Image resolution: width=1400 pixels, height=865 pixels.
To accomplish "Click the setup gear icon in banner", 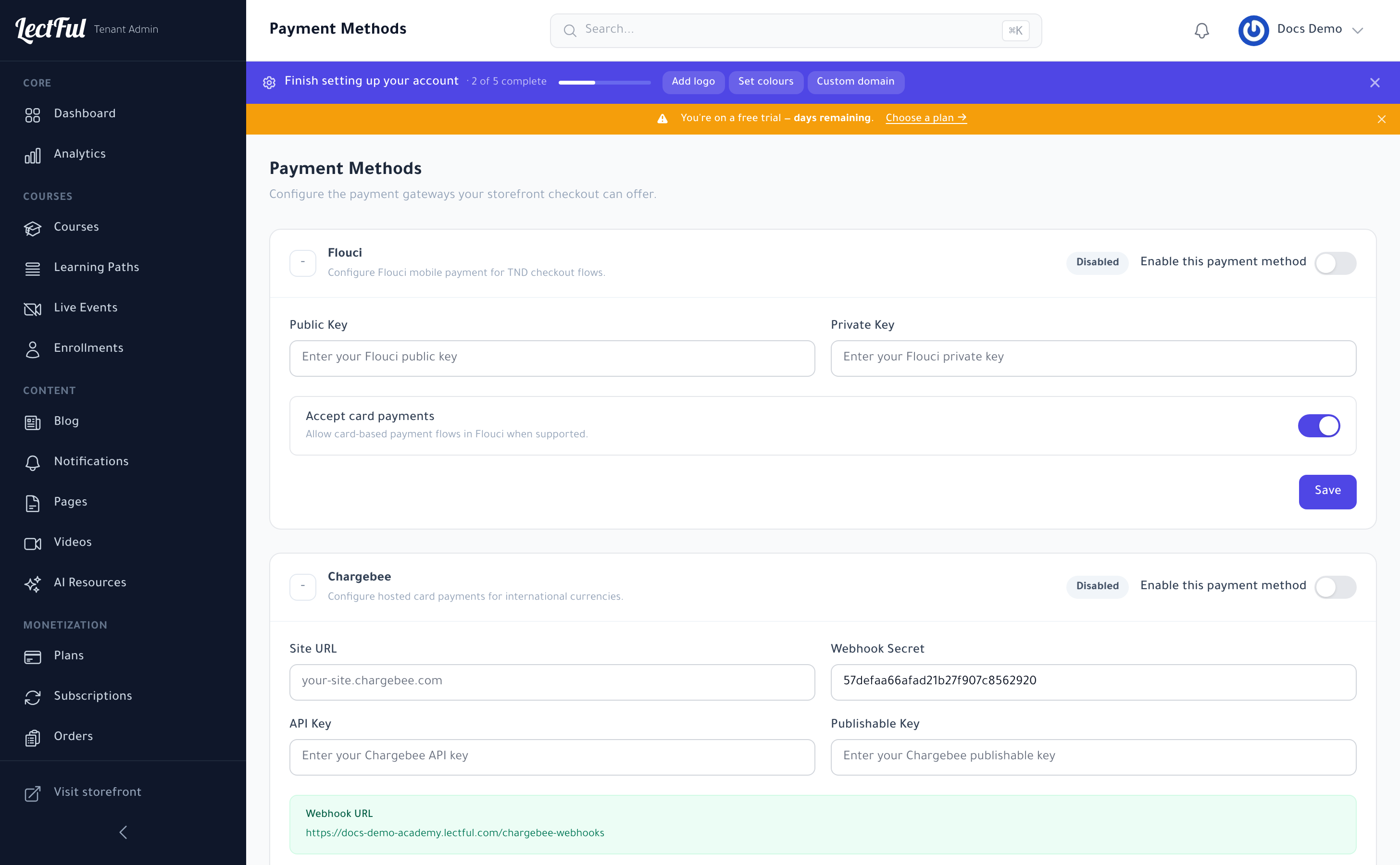I will [x=269, y=82].
